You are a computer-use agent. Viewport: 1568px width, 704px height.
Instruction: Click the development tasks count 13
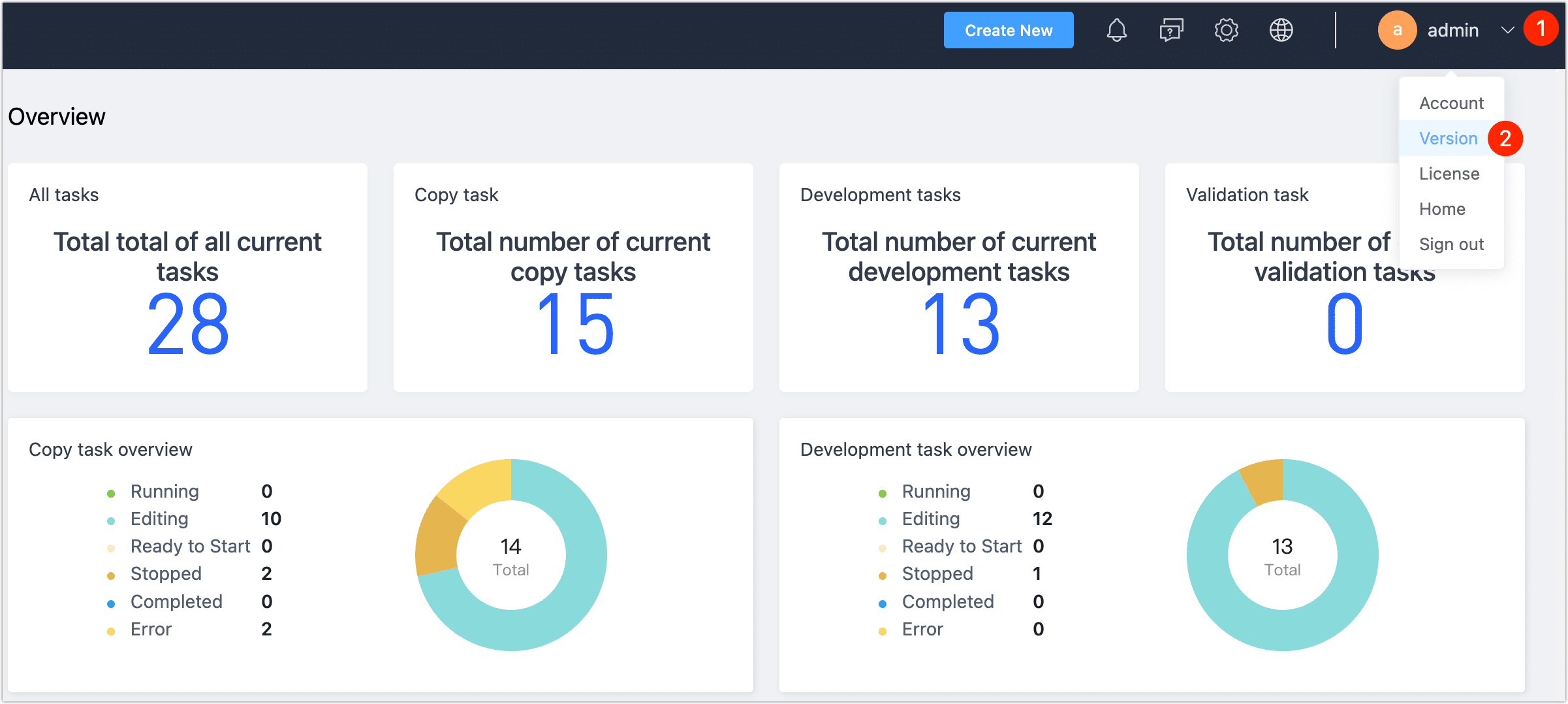point(960,325)
